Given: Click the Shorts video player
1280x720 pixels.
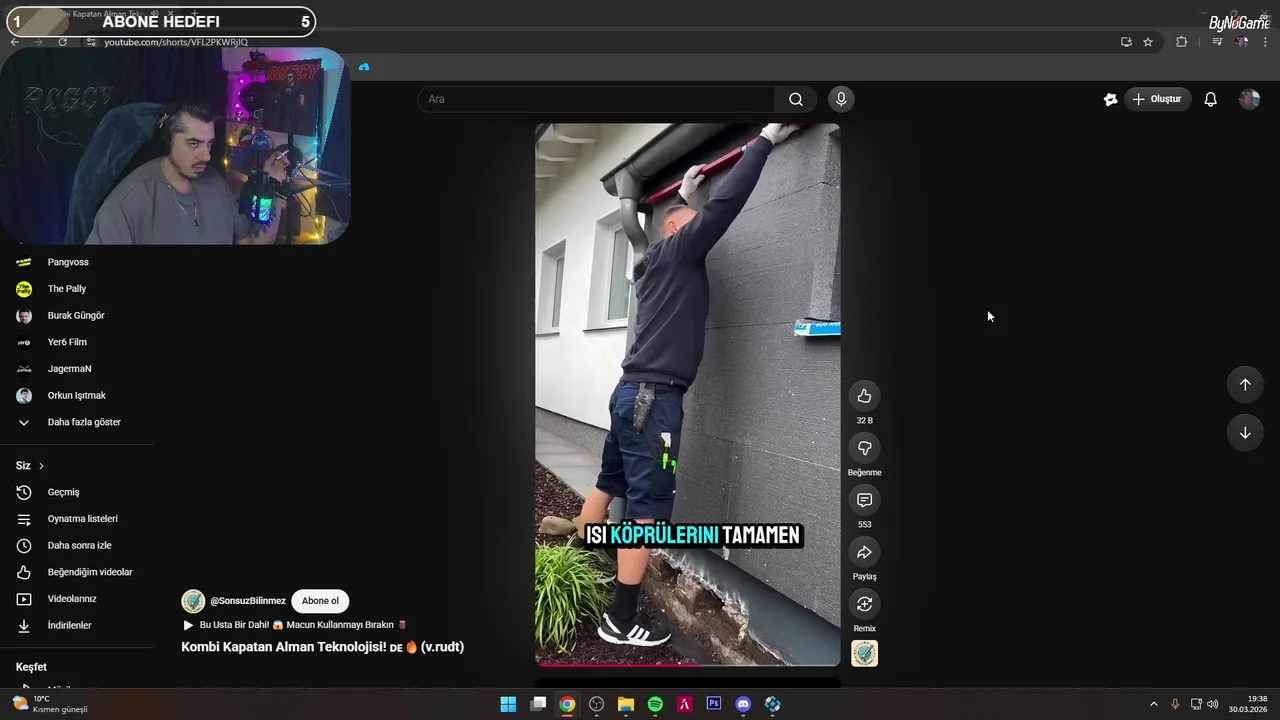Looking at the screenshot, I should [x=687, y=394].
